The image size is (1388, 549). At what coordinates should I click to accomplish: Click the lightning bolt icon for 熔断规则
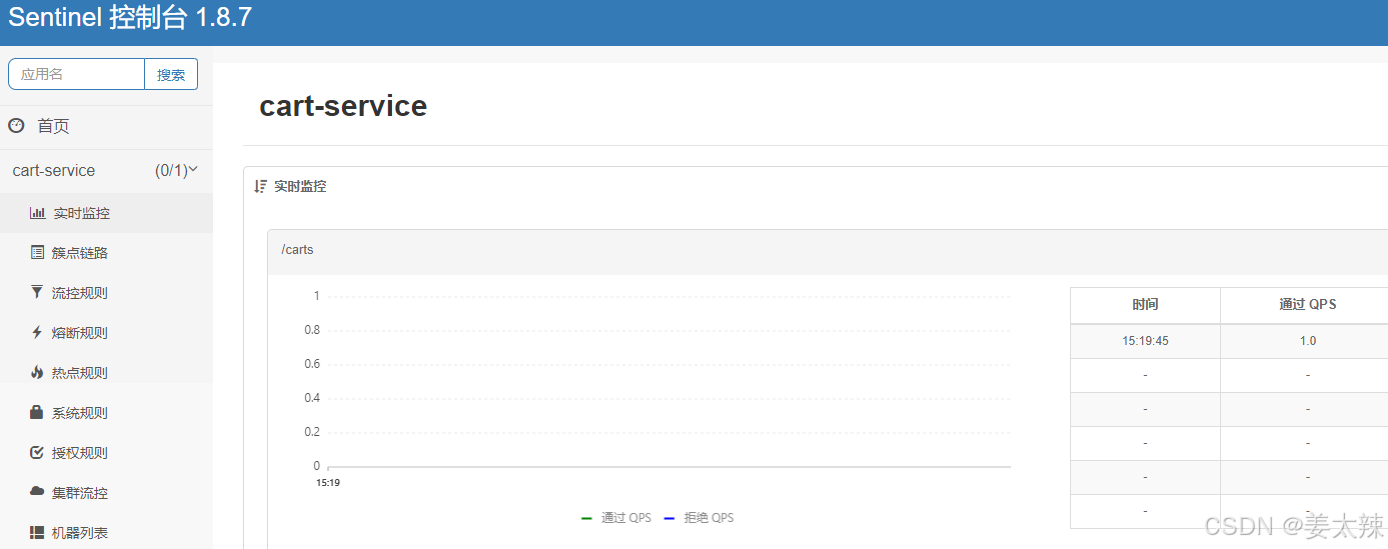pyautogui.click(x=37, y=333)
